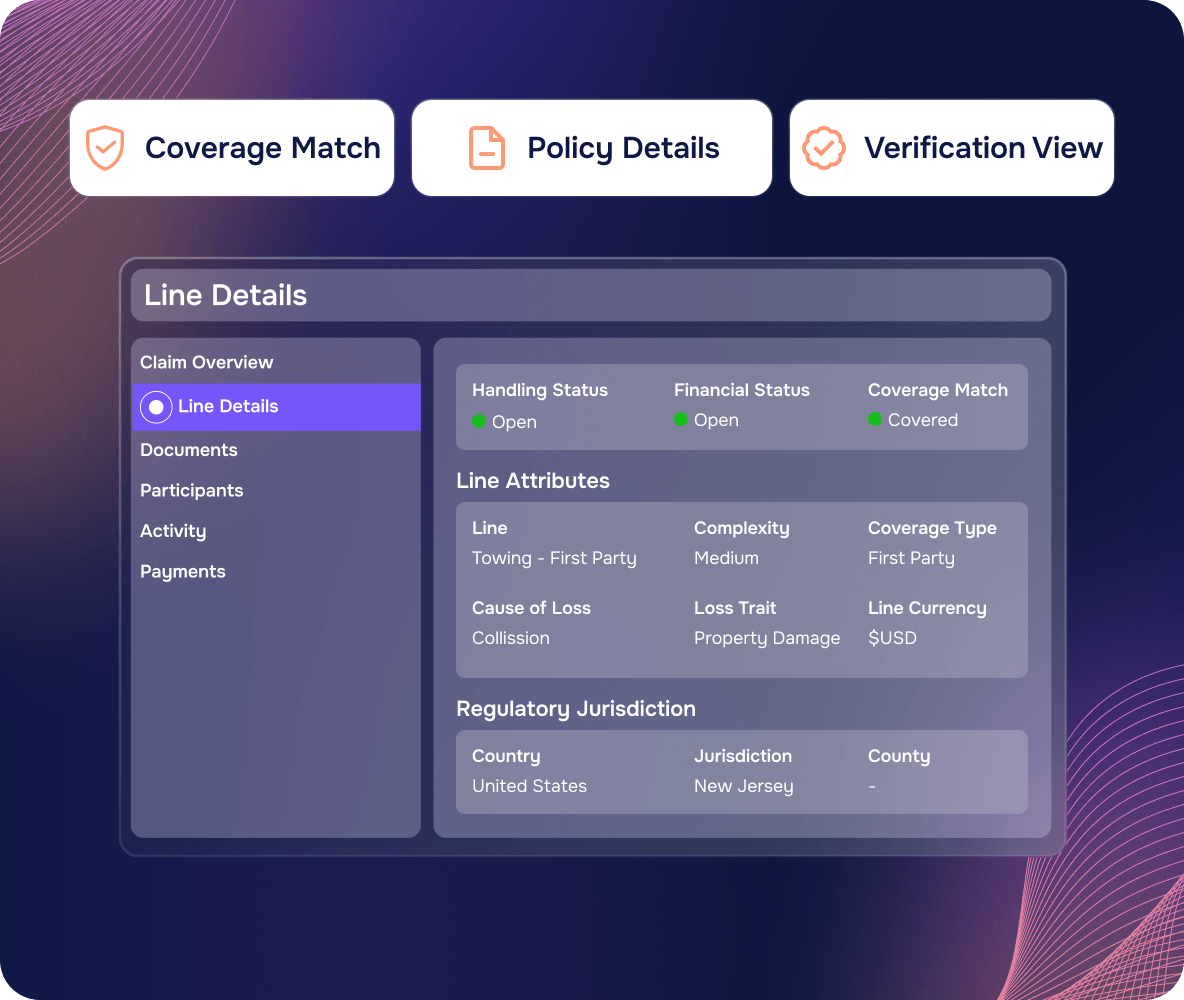The width and height of the screenshot is (1184, 1000).
Task: Click the verified badge icon on Verification View
Action: coord(824,148)
